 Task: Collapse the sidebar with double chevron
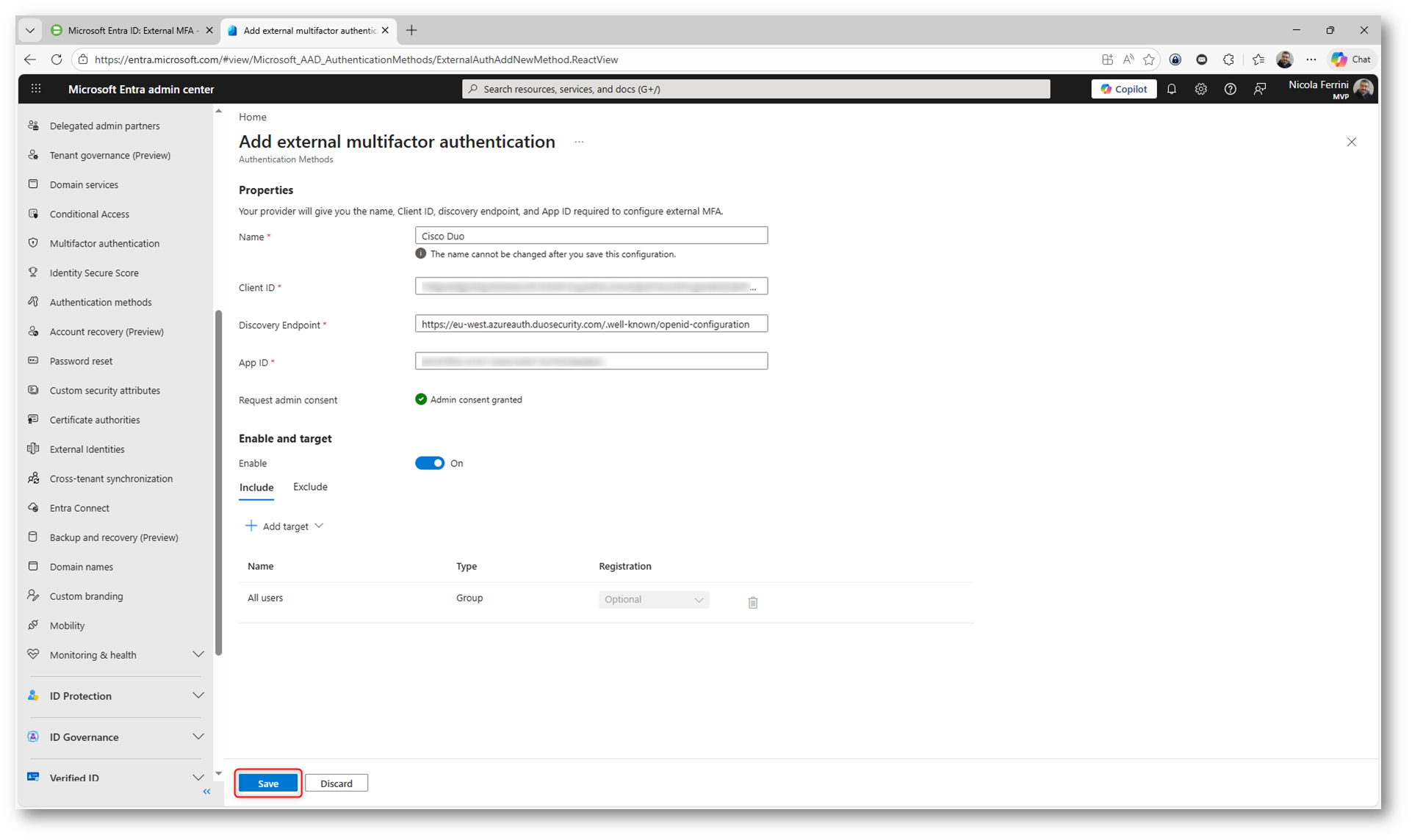tap(206, 792)
